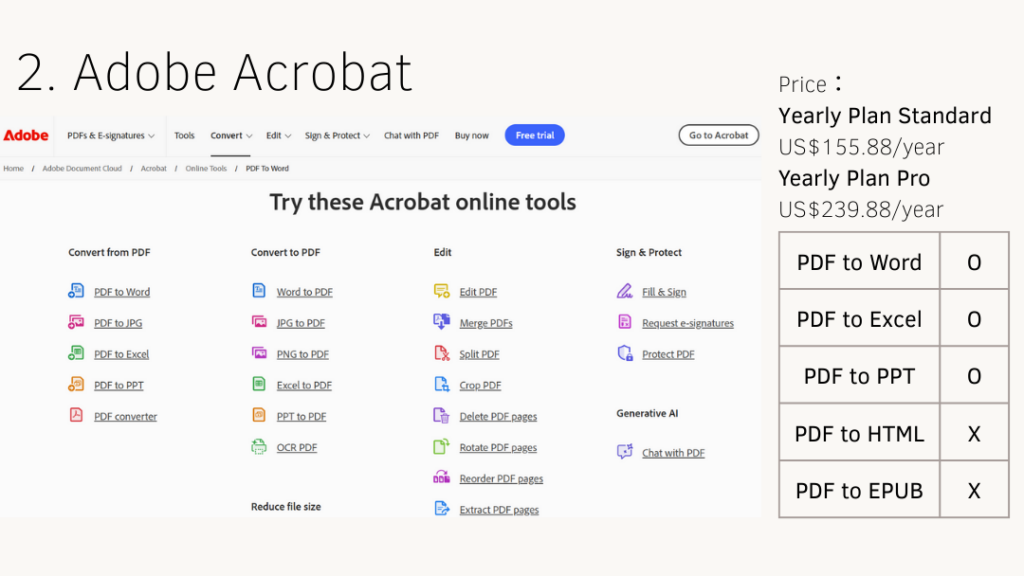Screen dimensions: 1024x576
Task: Click the Free trial button
Action: coord(534,135)
